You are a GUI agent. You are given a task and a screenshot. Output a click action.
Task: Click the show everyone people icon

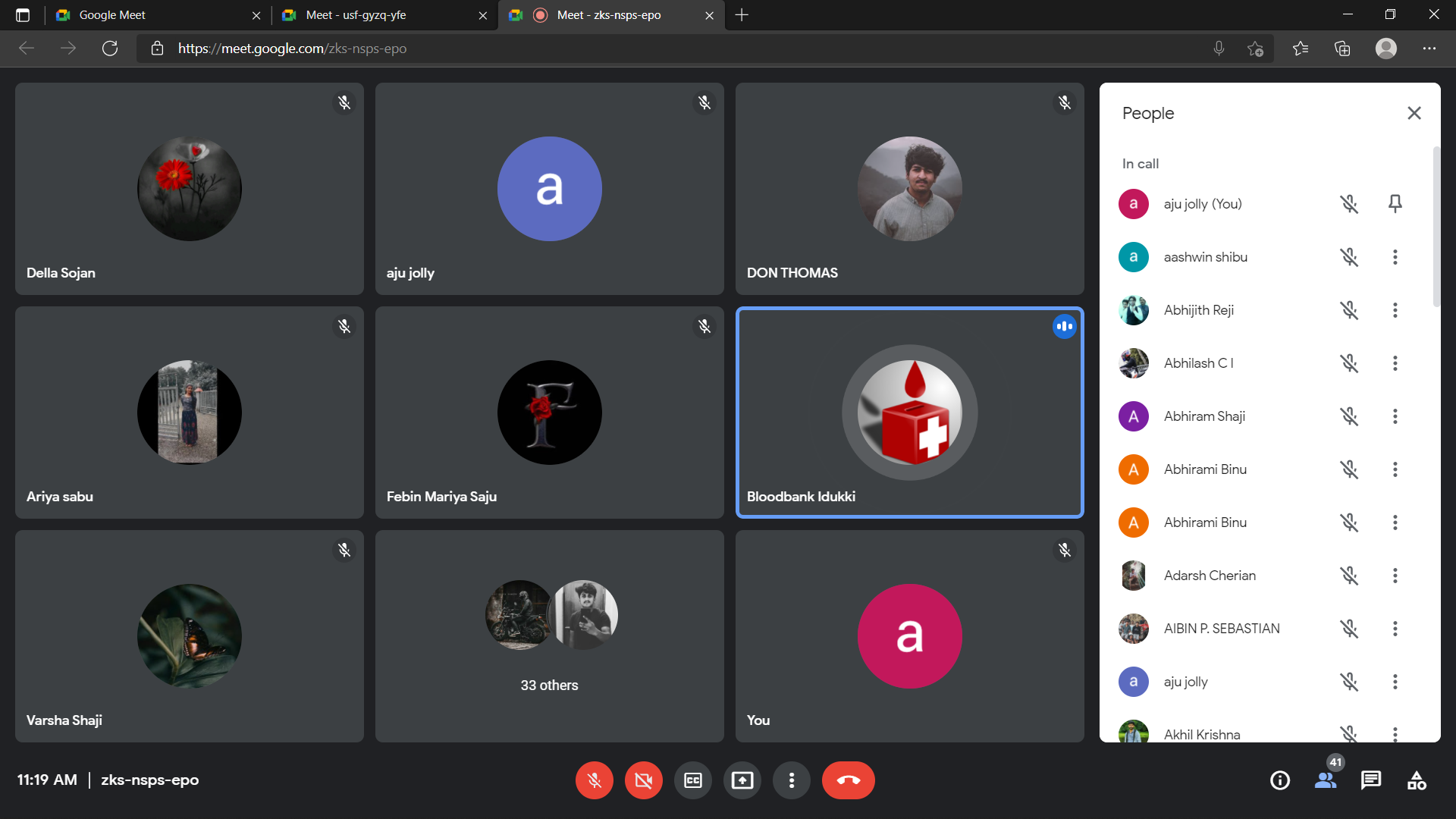pos(1325,780)
